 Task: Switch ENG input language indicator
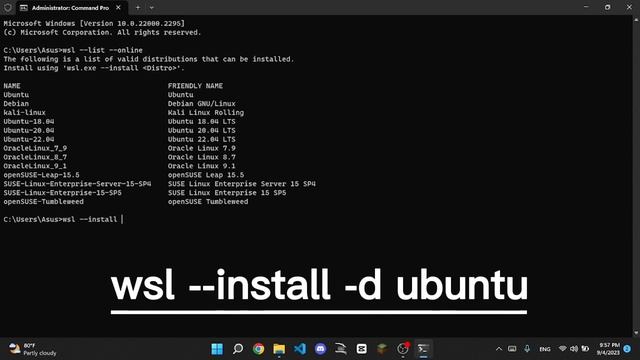(x=544, y=349)
